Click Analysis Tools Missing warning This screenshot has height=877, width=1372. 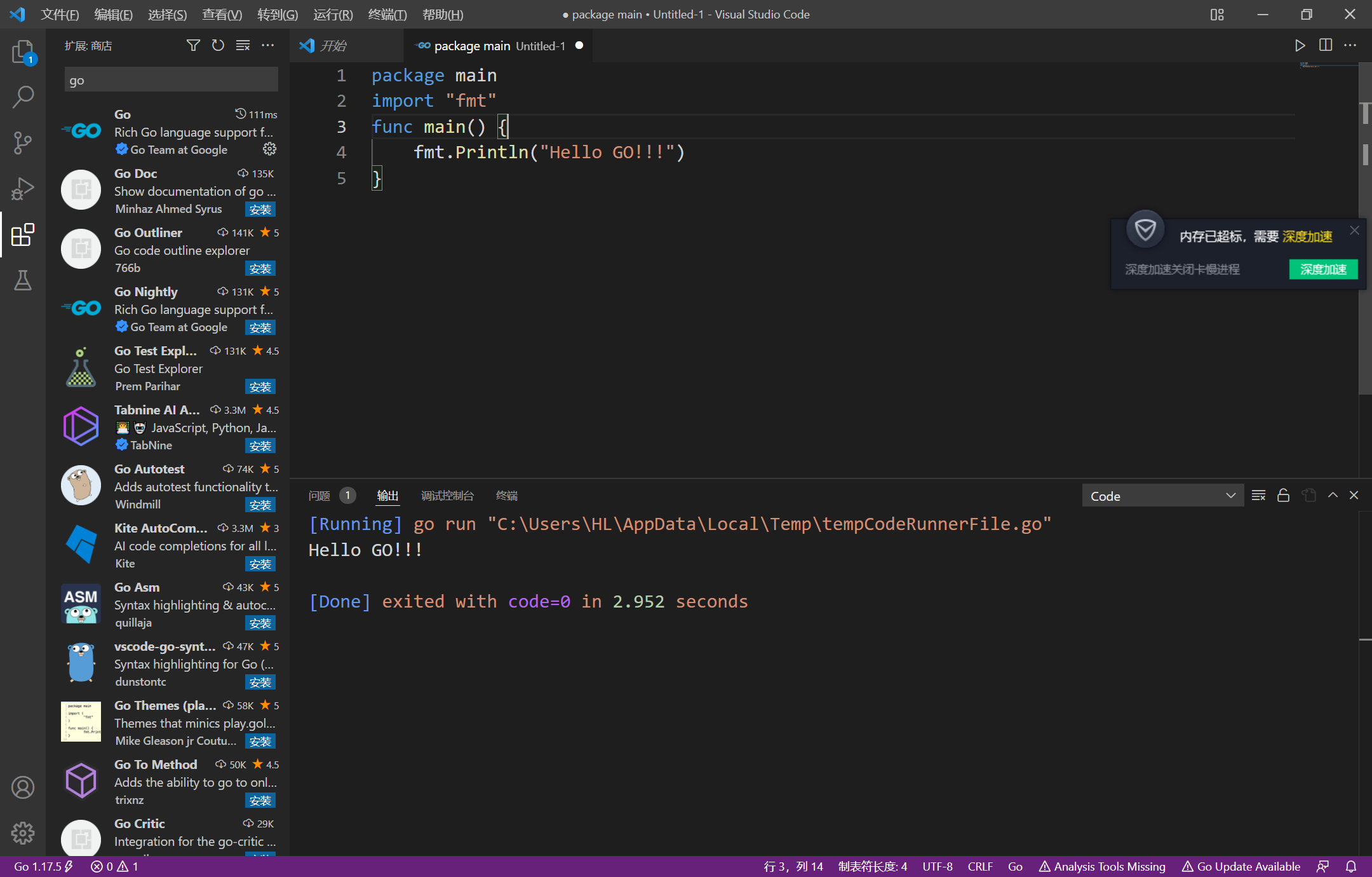coord(1102,866)
